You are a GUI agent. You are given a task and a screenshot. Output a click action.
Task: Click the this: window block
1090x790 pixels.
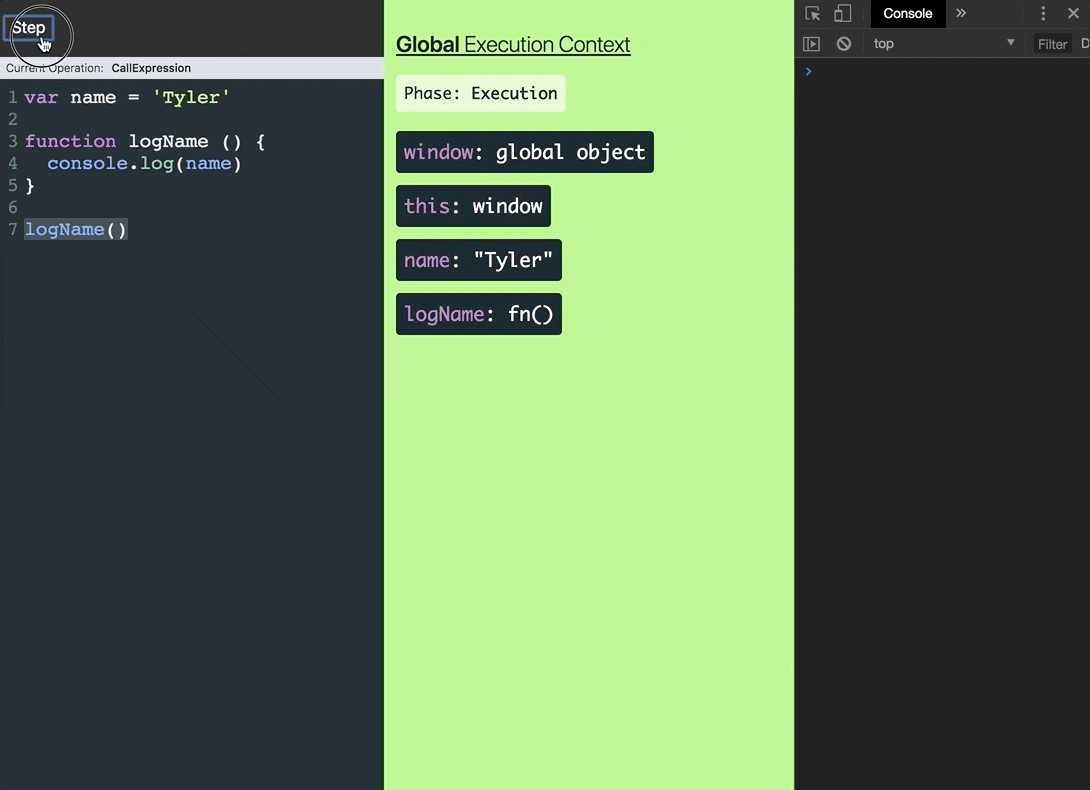[473, 206]
